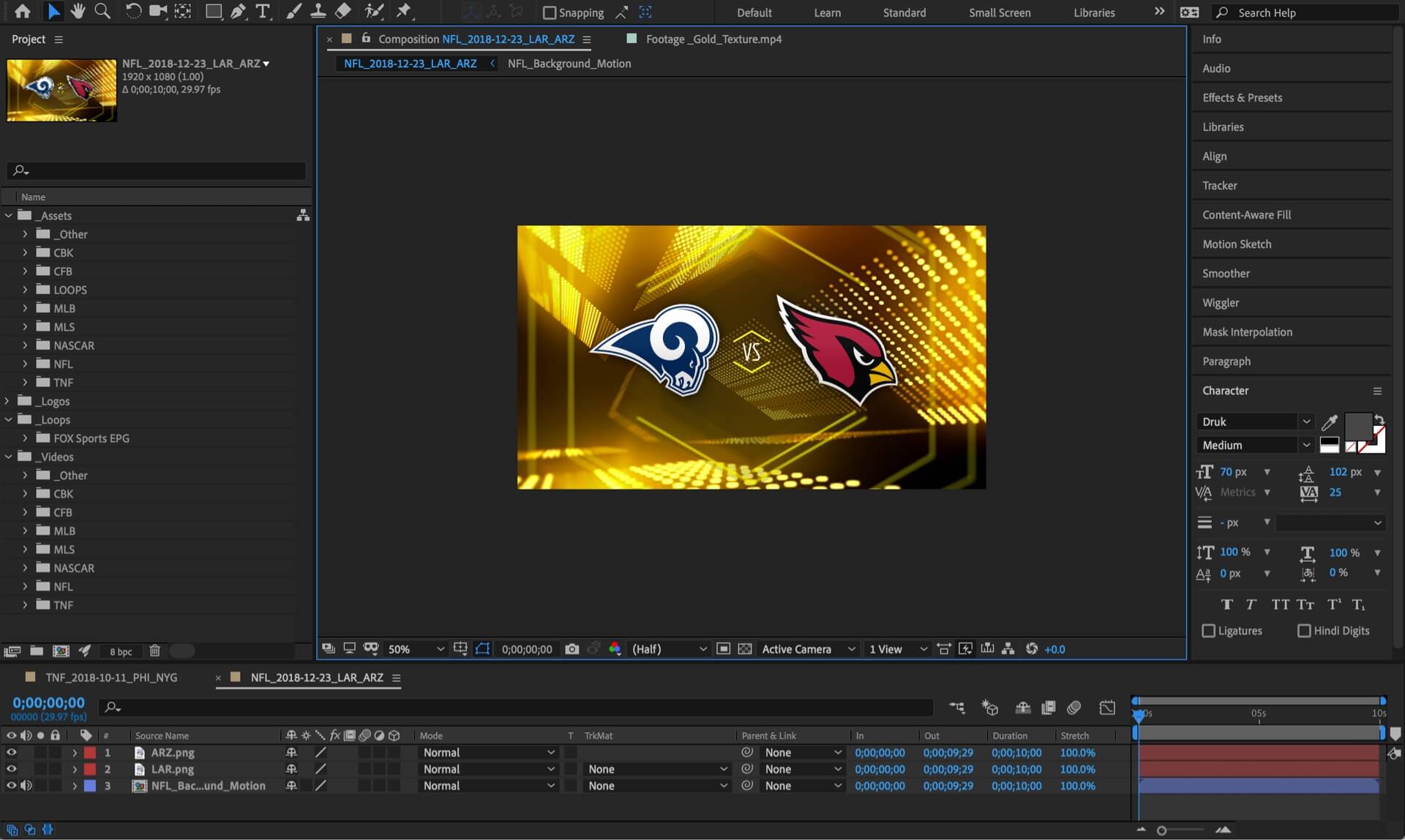
Task: Select the Rotation tool
Action: (x=133, y=11)
